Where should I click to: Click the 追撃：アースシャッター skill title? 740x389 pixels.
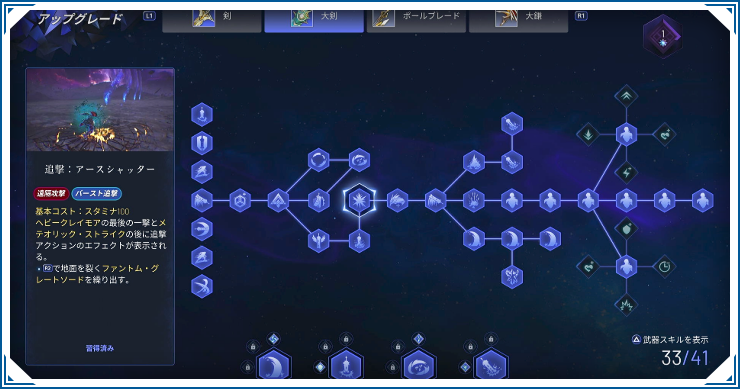coord(100,169)
